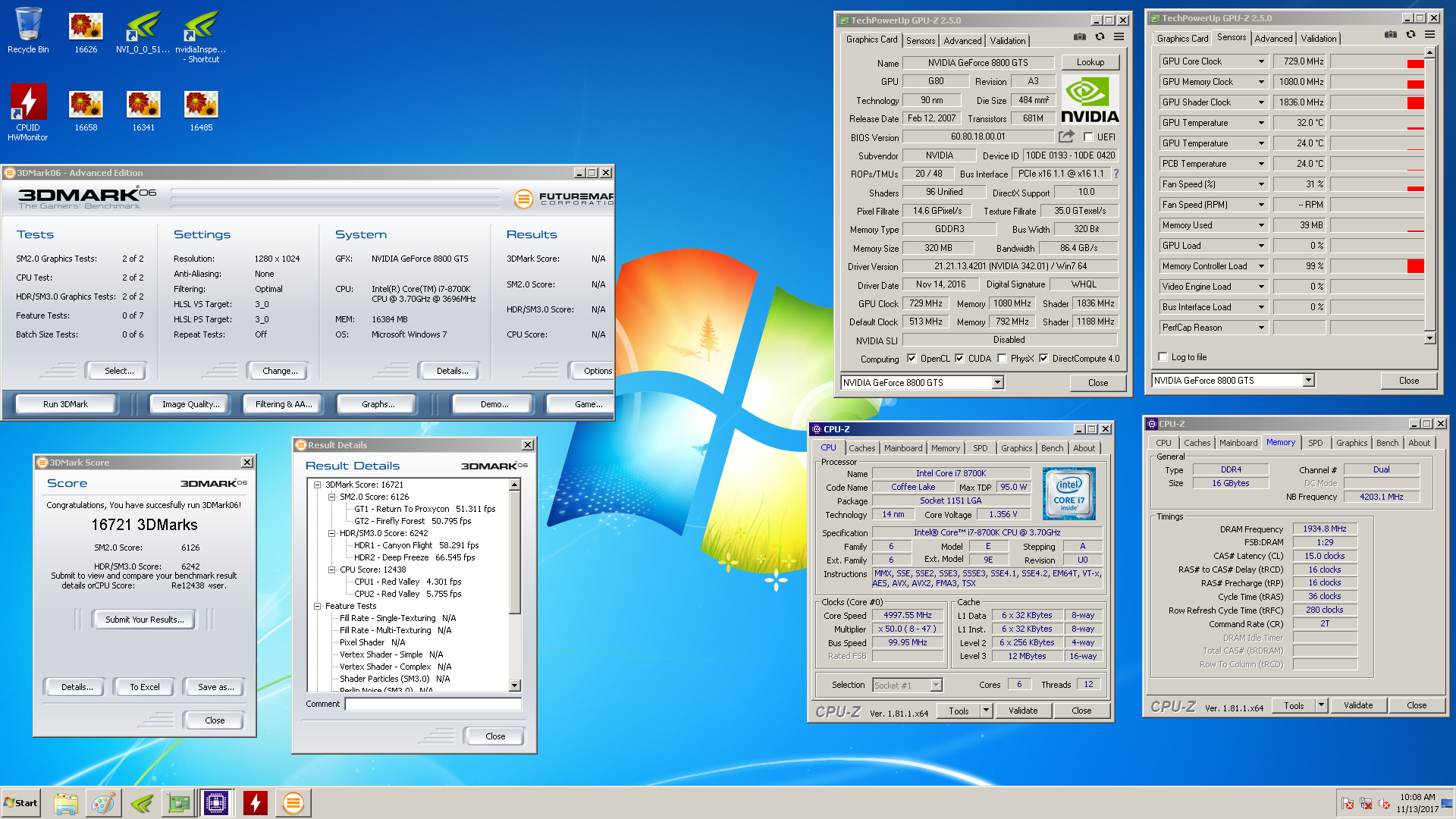Image resolution: width=1456 pixels, height=819 pixels.
Task: Open Windows Explorer from the taskbar
Action: pos(66,803)
